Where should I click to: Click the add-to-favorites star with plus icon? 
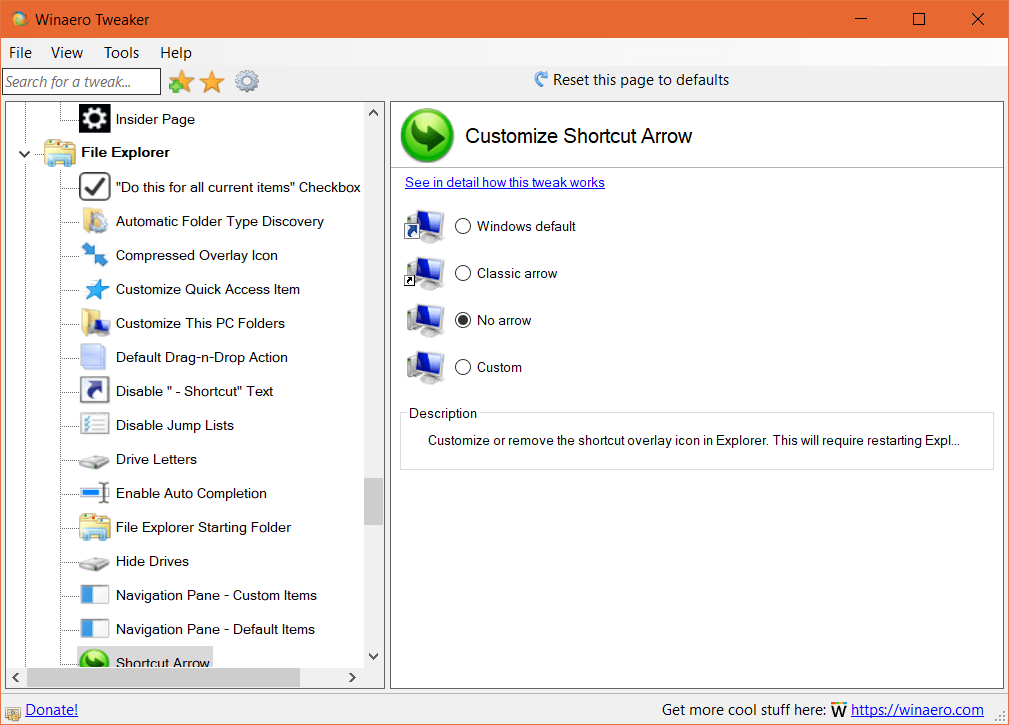[181, 82]
